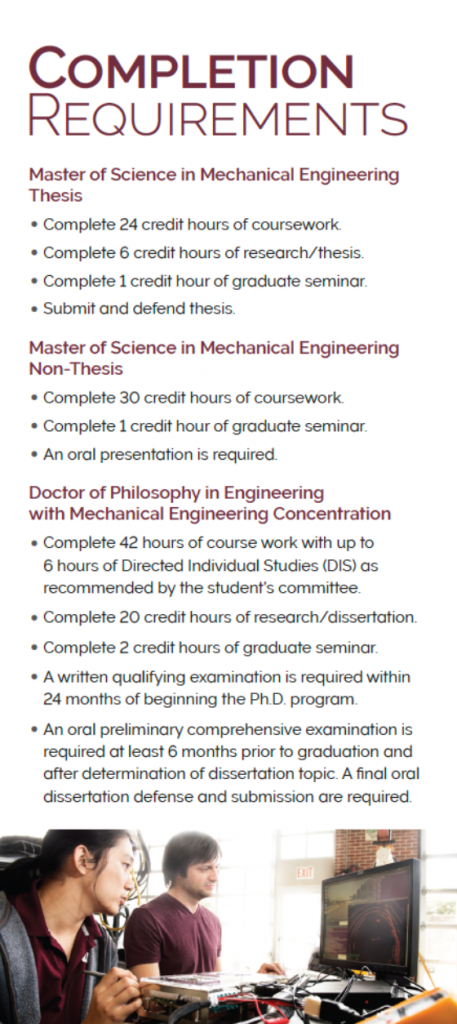Select the Master of Science Thesis heading
The height and width of the screenshot is (1024, 457).
coord(213,185)
